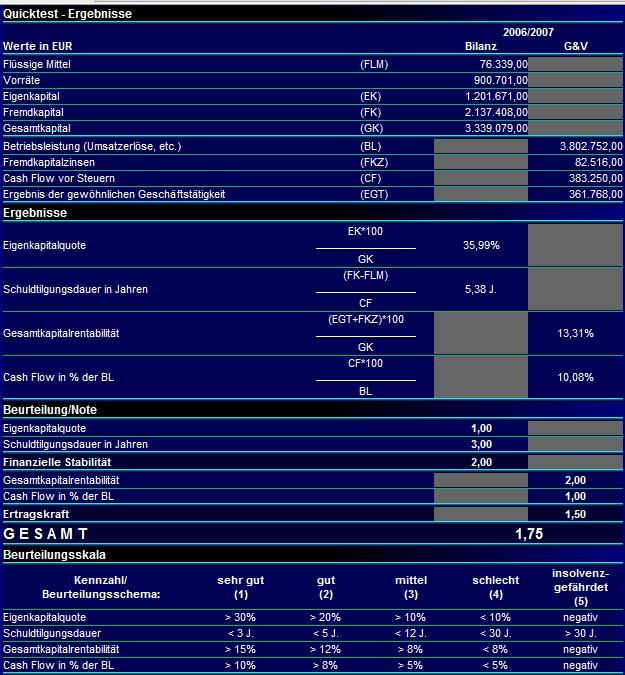Select the Betriebsleistung value 3.802.752,00
The width and height of the screenshot is (625, 675).
591,146
